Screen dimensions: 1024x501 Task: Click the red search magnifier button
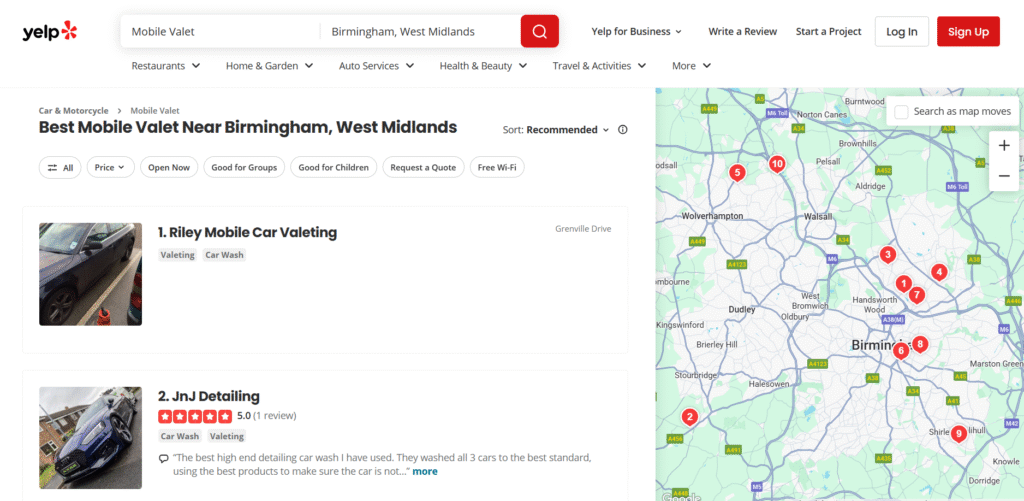(539, 32)
